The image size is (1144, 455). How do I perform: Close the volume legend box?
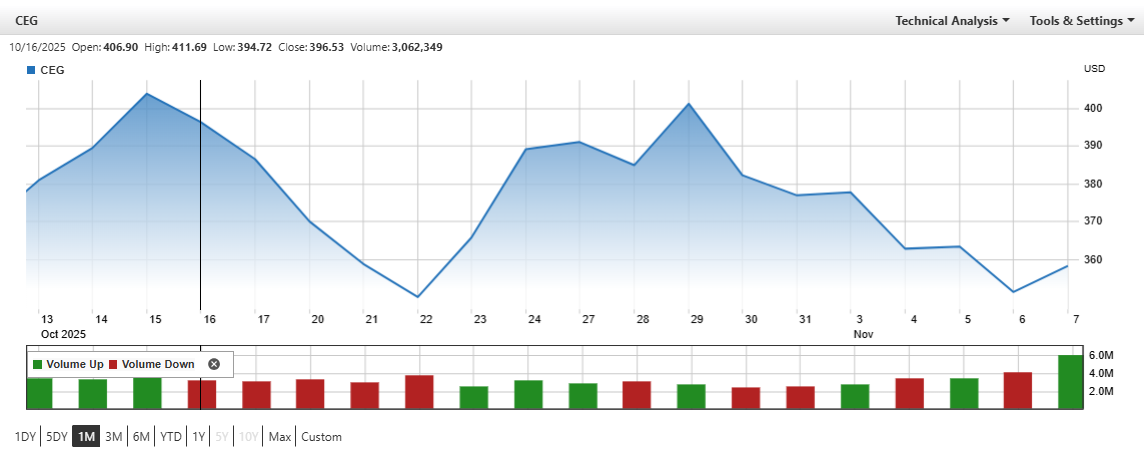point(213,364)
